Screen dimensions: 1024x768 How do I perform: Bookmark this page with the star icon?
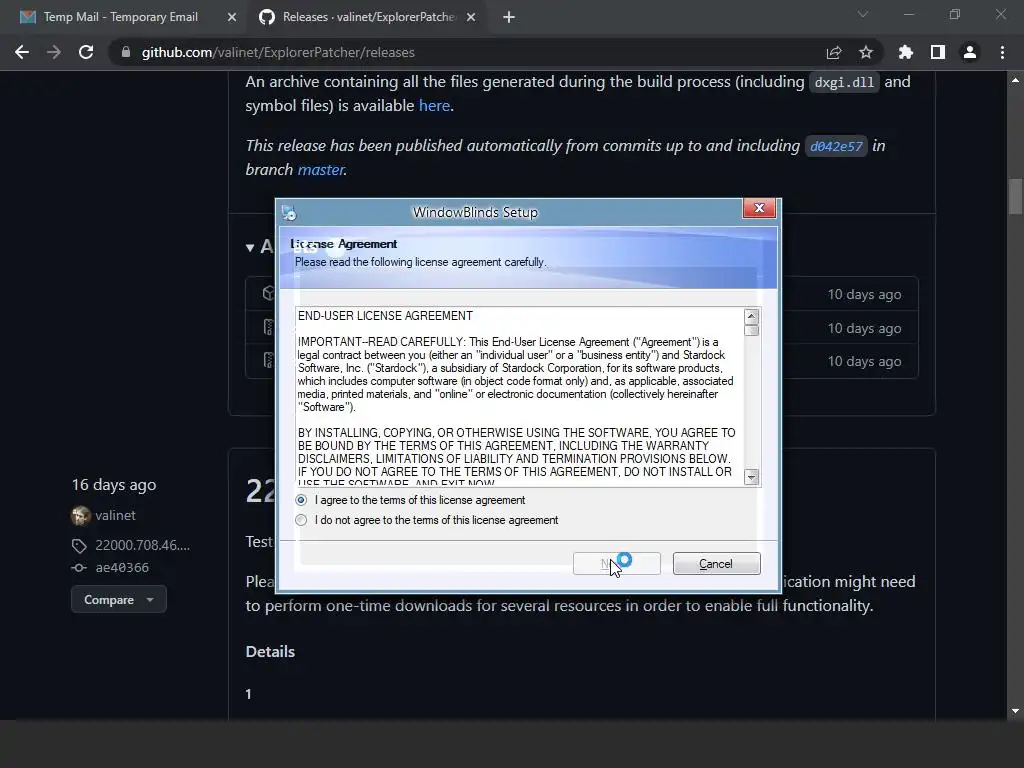click(x=866, y=52)
